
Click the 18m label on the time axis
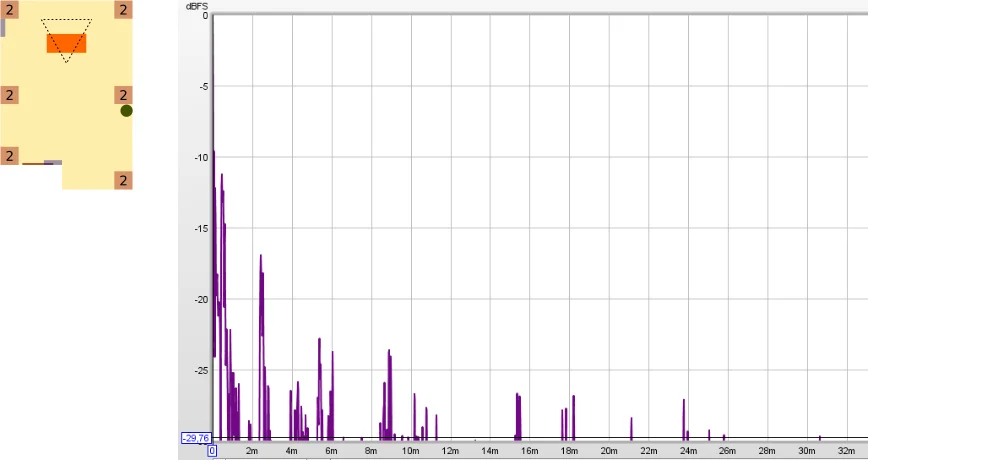569,451
